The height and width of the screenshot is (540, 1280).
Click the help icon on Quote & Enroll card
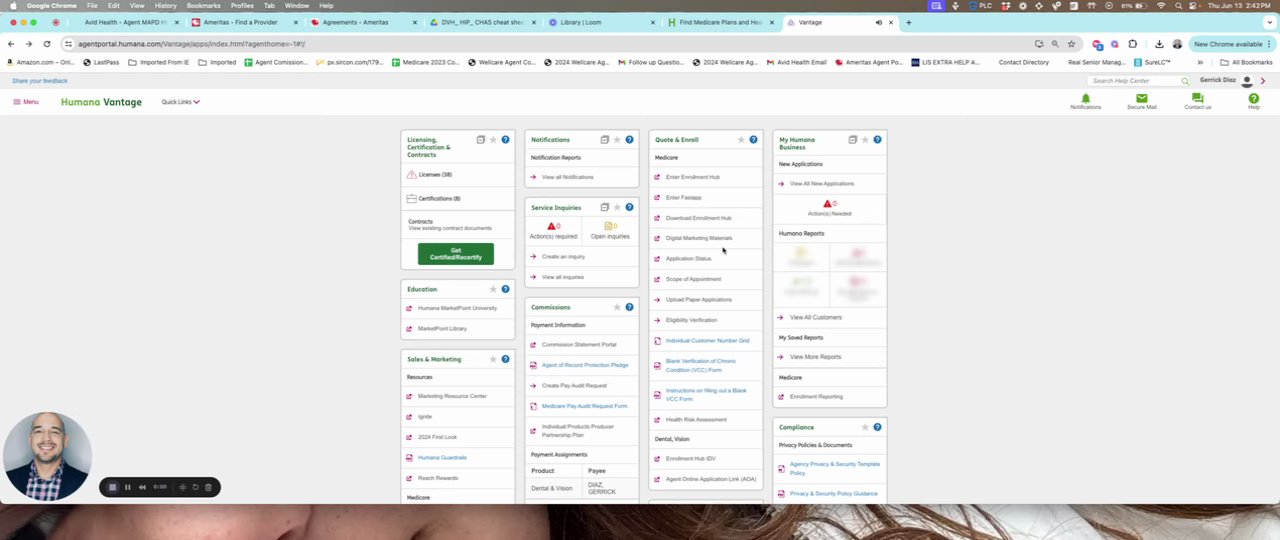pos(753,140)
